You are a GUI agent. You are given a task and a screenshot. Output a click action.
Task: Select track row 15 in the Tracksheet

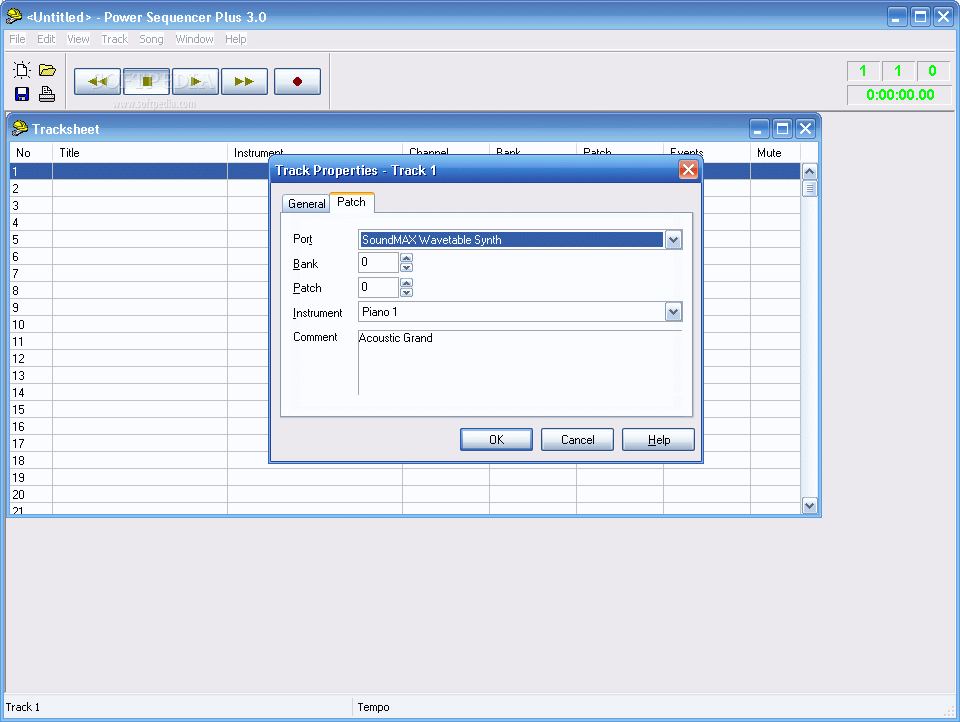point(405,410)
